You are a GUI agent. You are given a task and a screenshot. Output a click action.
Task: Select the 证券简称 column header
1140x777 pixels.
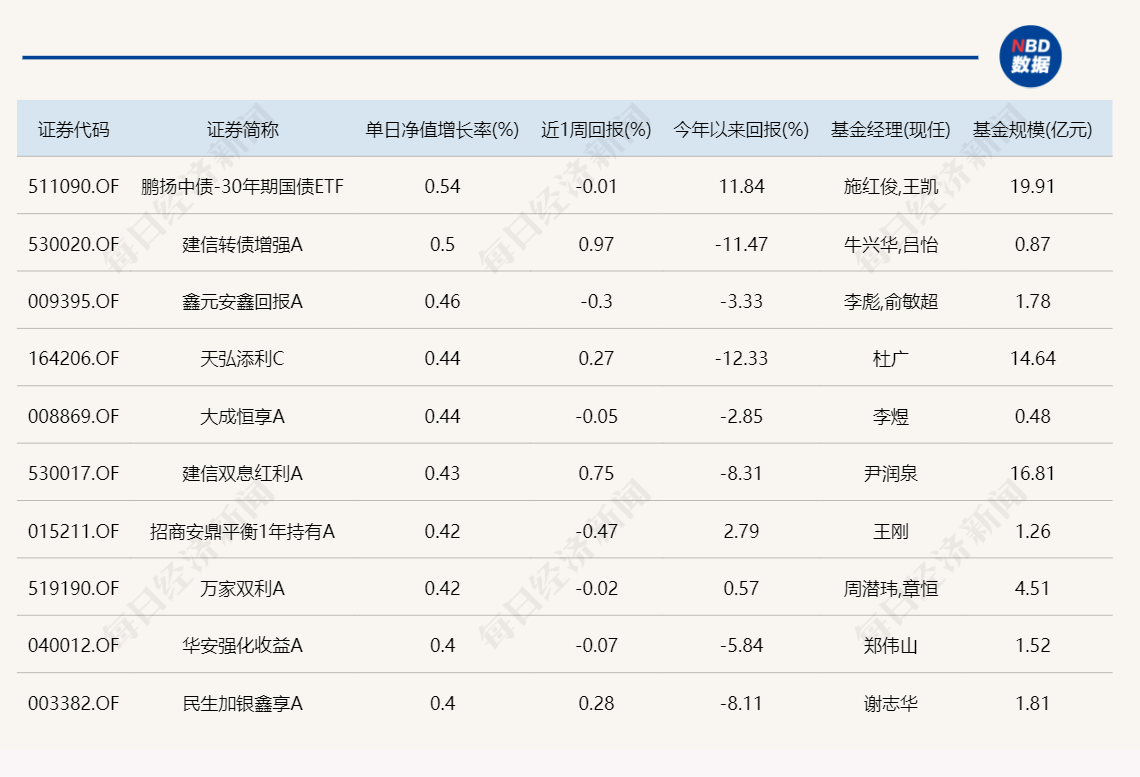243,129
